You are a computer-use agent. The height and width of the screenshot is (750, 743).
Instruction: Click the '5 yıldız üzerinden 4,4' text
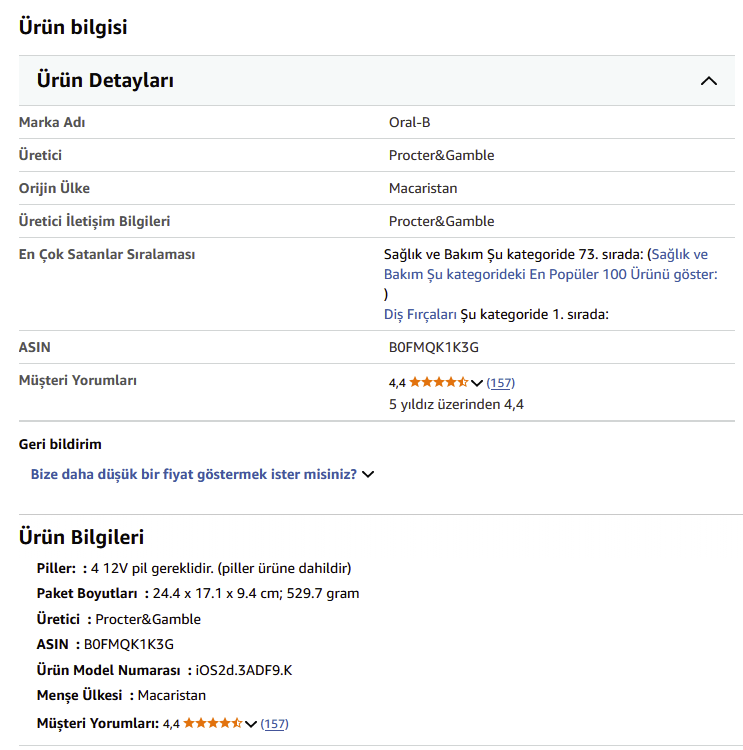[456, 404]
